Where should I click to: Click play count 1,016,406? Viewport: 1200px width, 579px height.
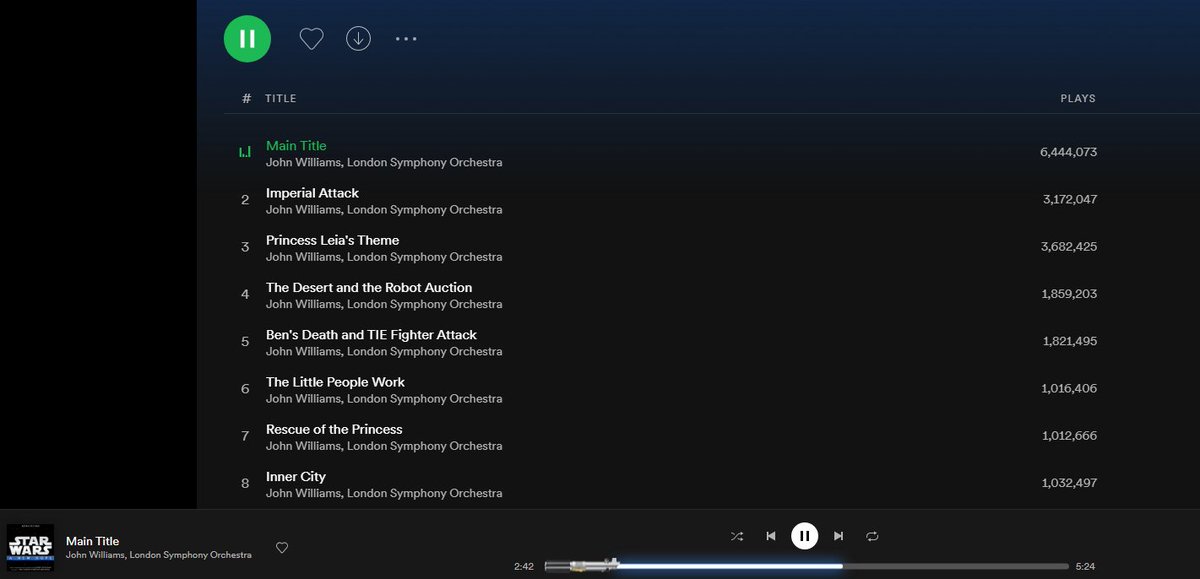coord(1069,388)
